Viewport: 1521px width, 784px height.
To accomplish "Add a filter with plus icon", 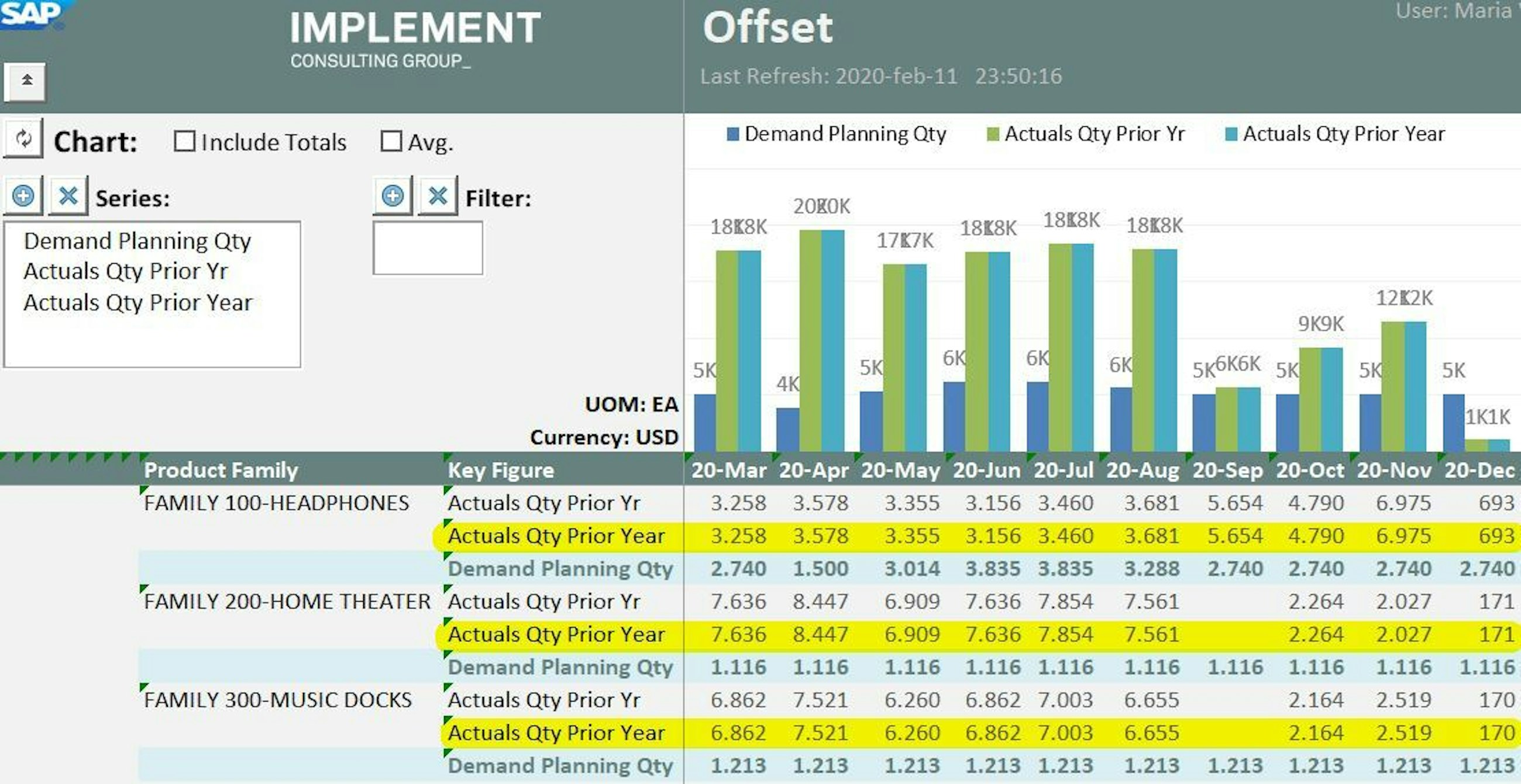I will click(393, 196).
